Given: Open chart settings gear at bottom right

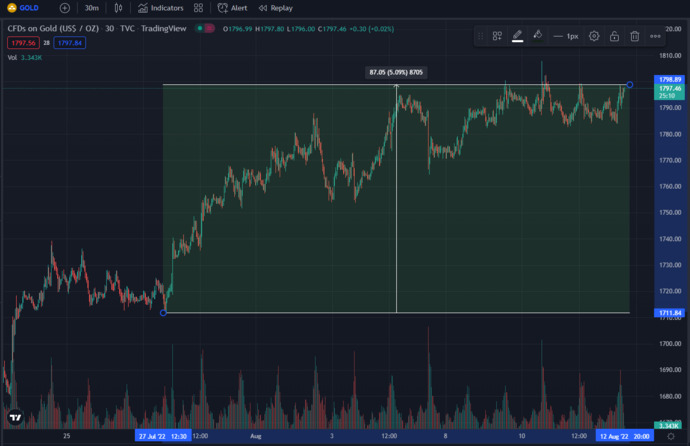Looking at the screenshot, I should (671, 436).
